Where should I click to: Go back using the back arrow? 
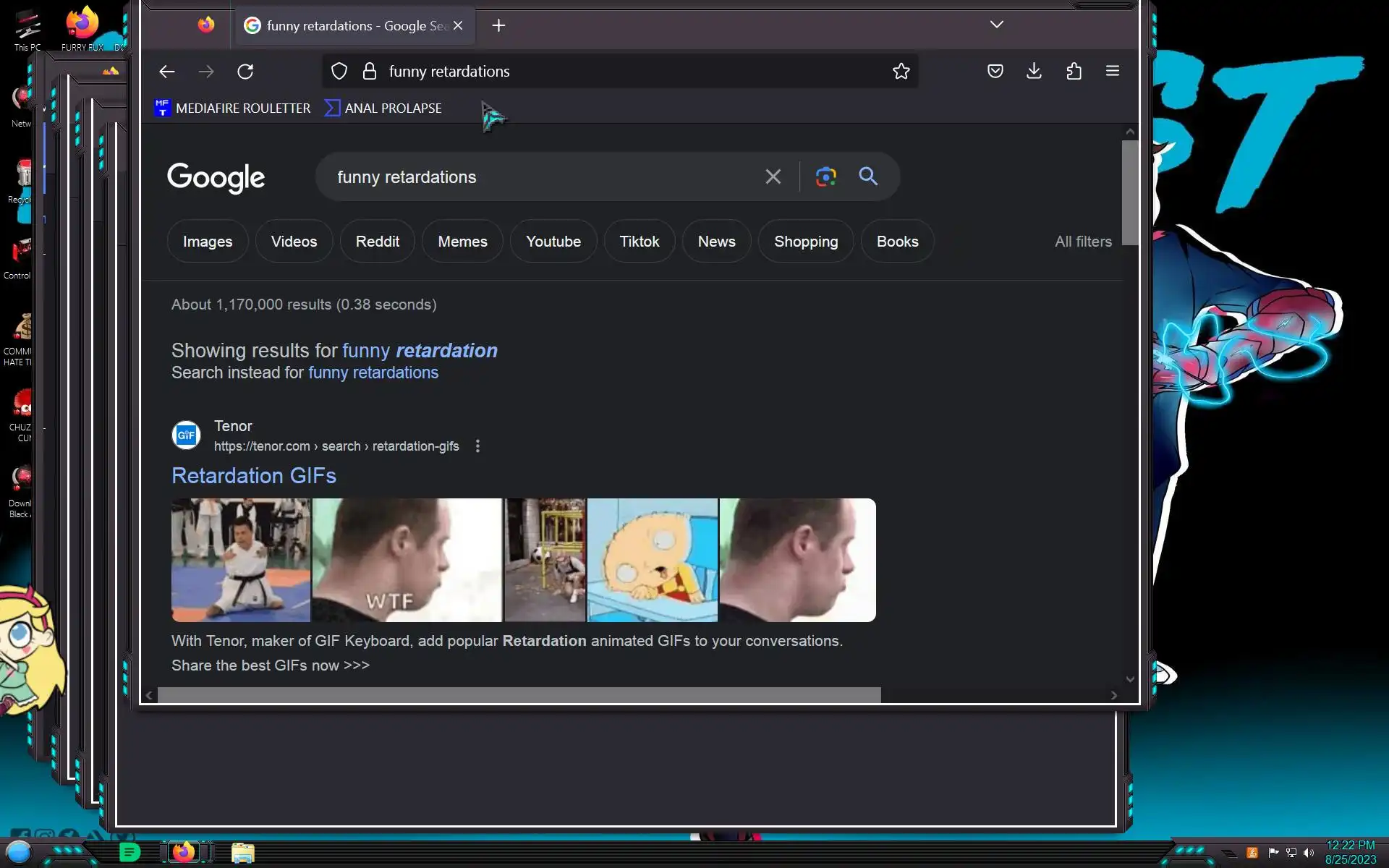pyautogui.click(x=167, y=72)
